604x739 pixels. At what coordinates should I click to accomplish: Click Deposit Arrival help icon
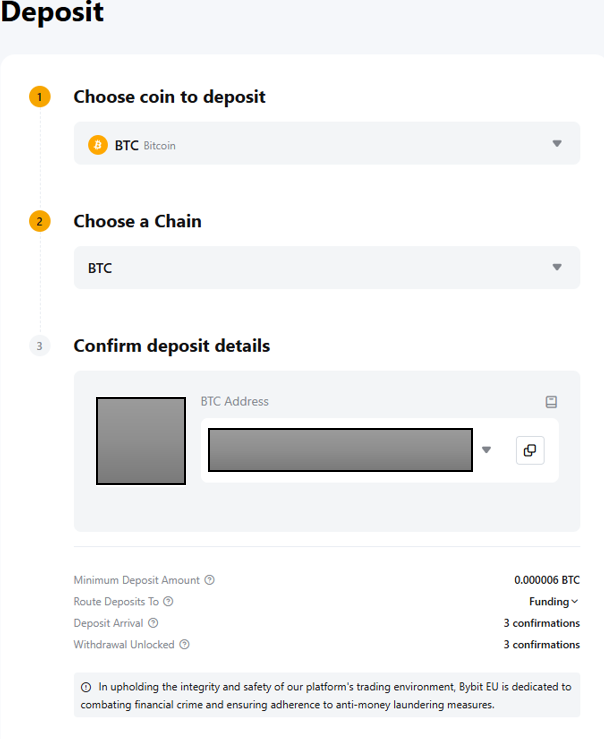pos(153,623)
